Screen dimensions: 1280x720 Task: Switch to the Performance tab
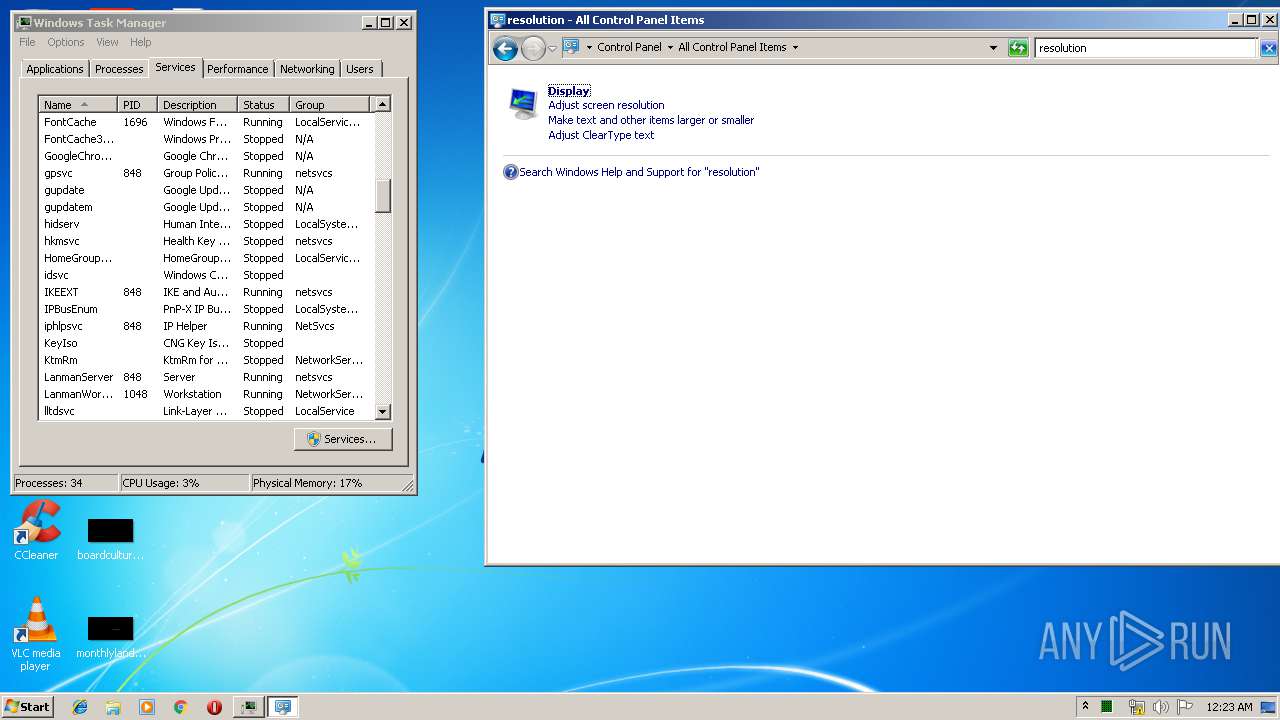(x=238, y=69)
